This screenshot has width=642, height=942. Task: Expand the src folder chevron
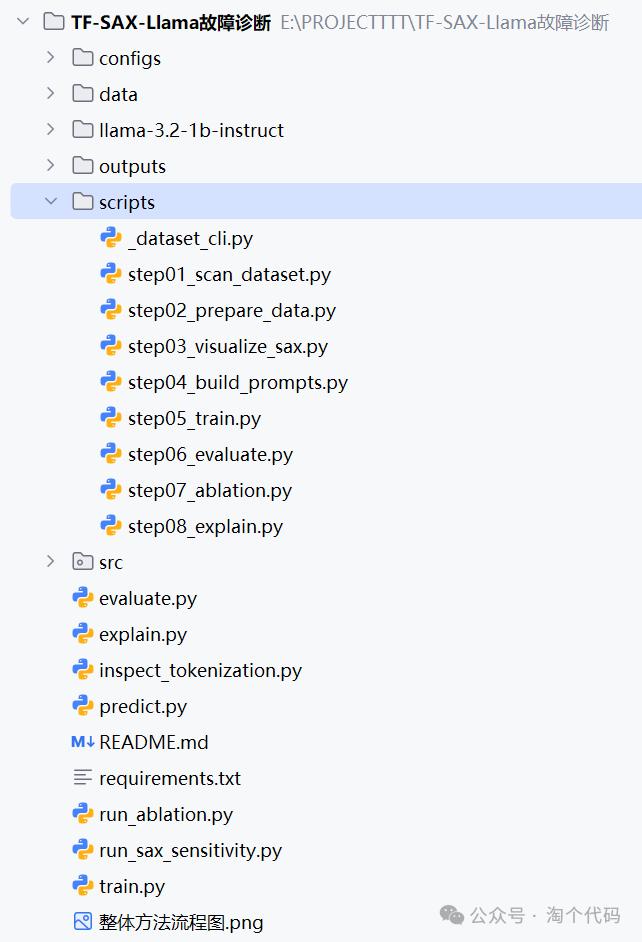pyautogui.click(x=51, y=562)
